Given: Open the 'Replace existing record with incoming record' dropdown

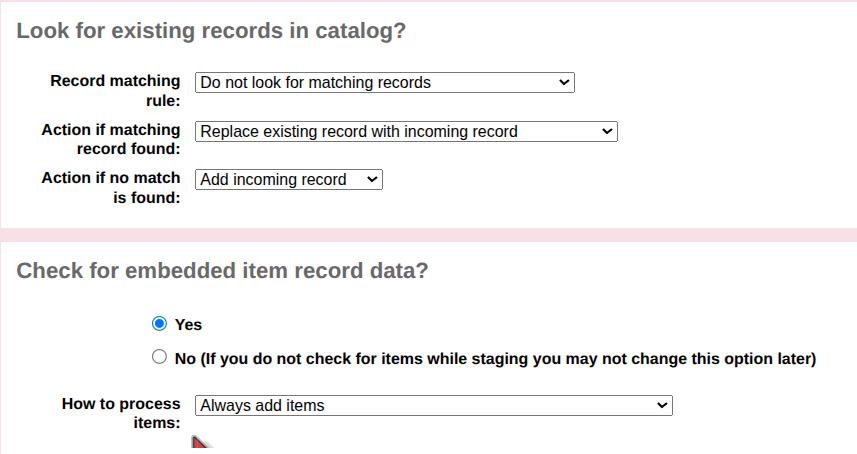Looking at the screenshot, I should pyautogui.click(x=406, y=132).
